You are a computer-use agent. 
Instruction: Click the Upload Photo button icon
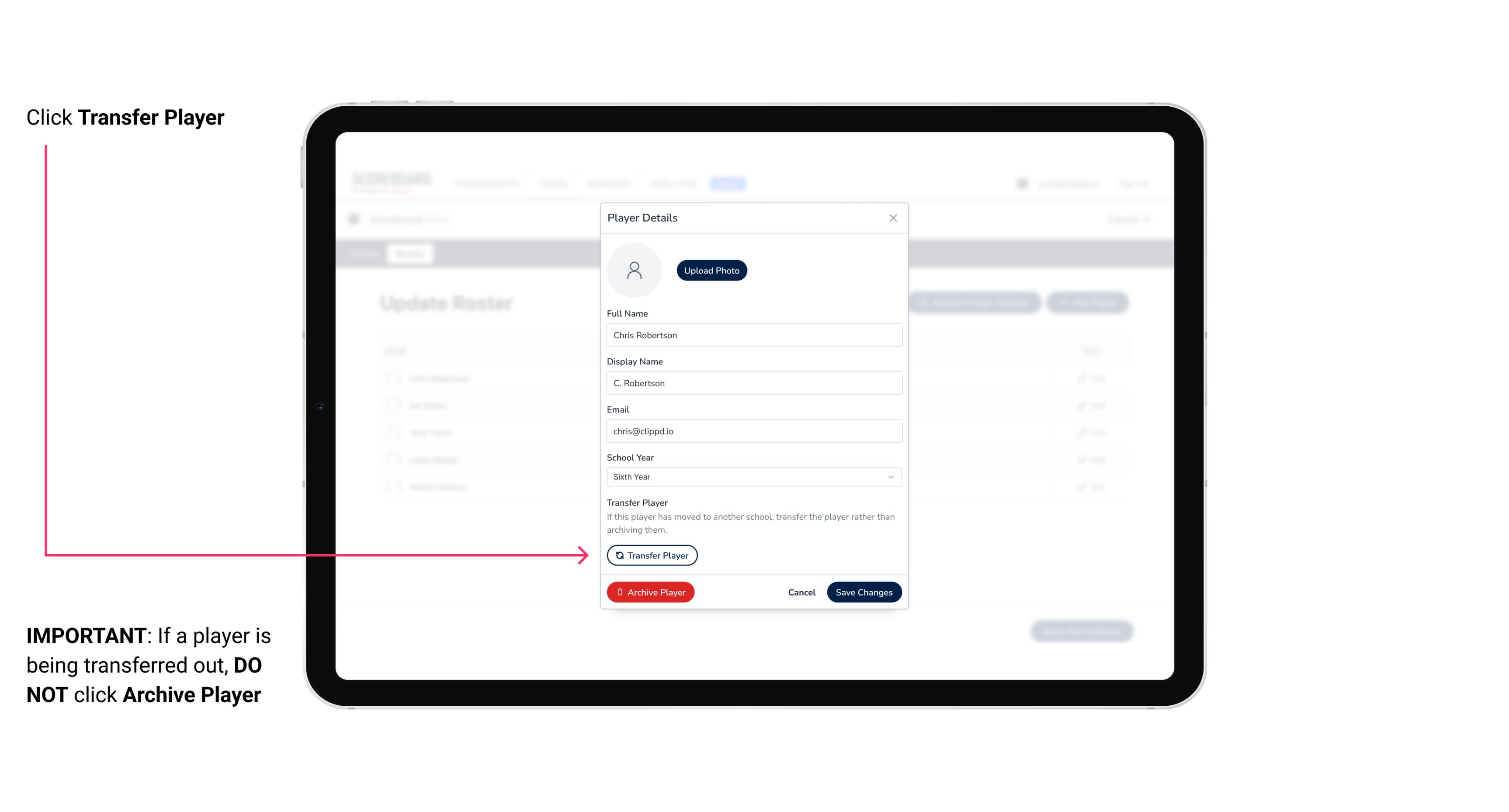711,270
